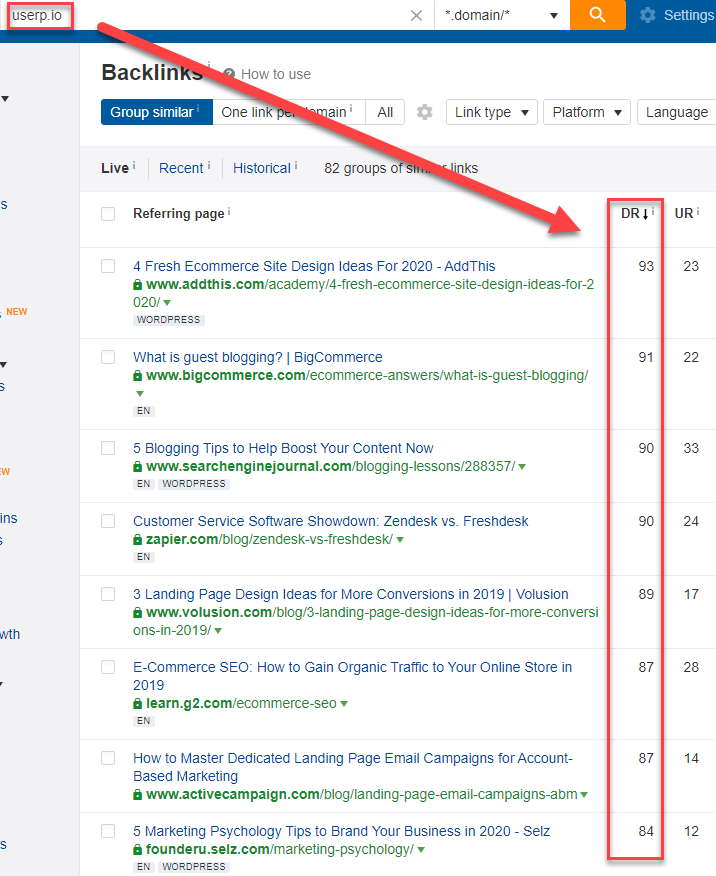
Task: Click the How to use question mark icon
Action: (228, 74)
